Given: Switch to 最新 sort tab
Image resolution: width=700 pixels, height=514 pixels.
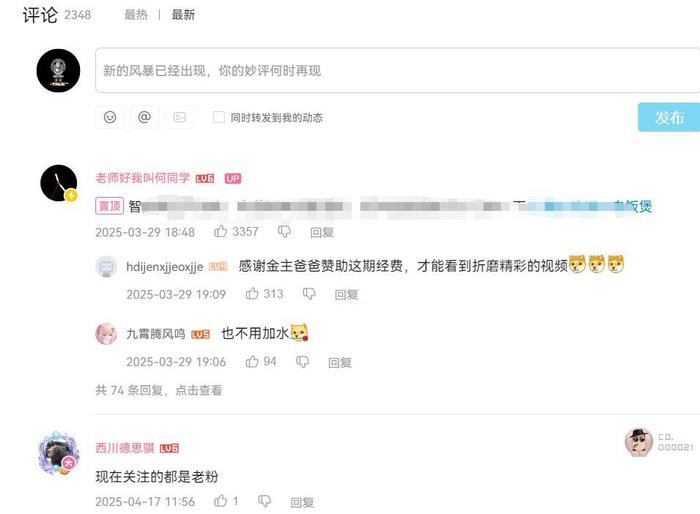Looking at the screenshot, I should click(x=183, y=15).
